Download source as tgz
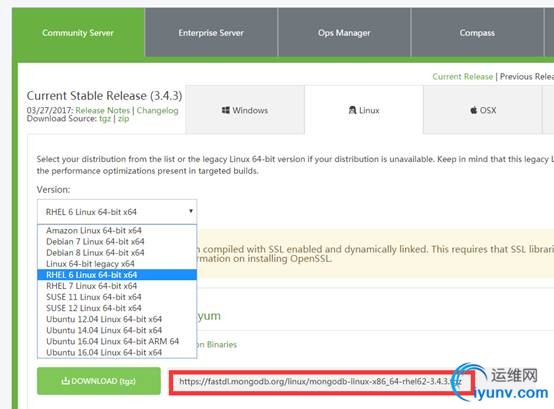This screenshot has width=554, height=409. (x=105, y=119)
